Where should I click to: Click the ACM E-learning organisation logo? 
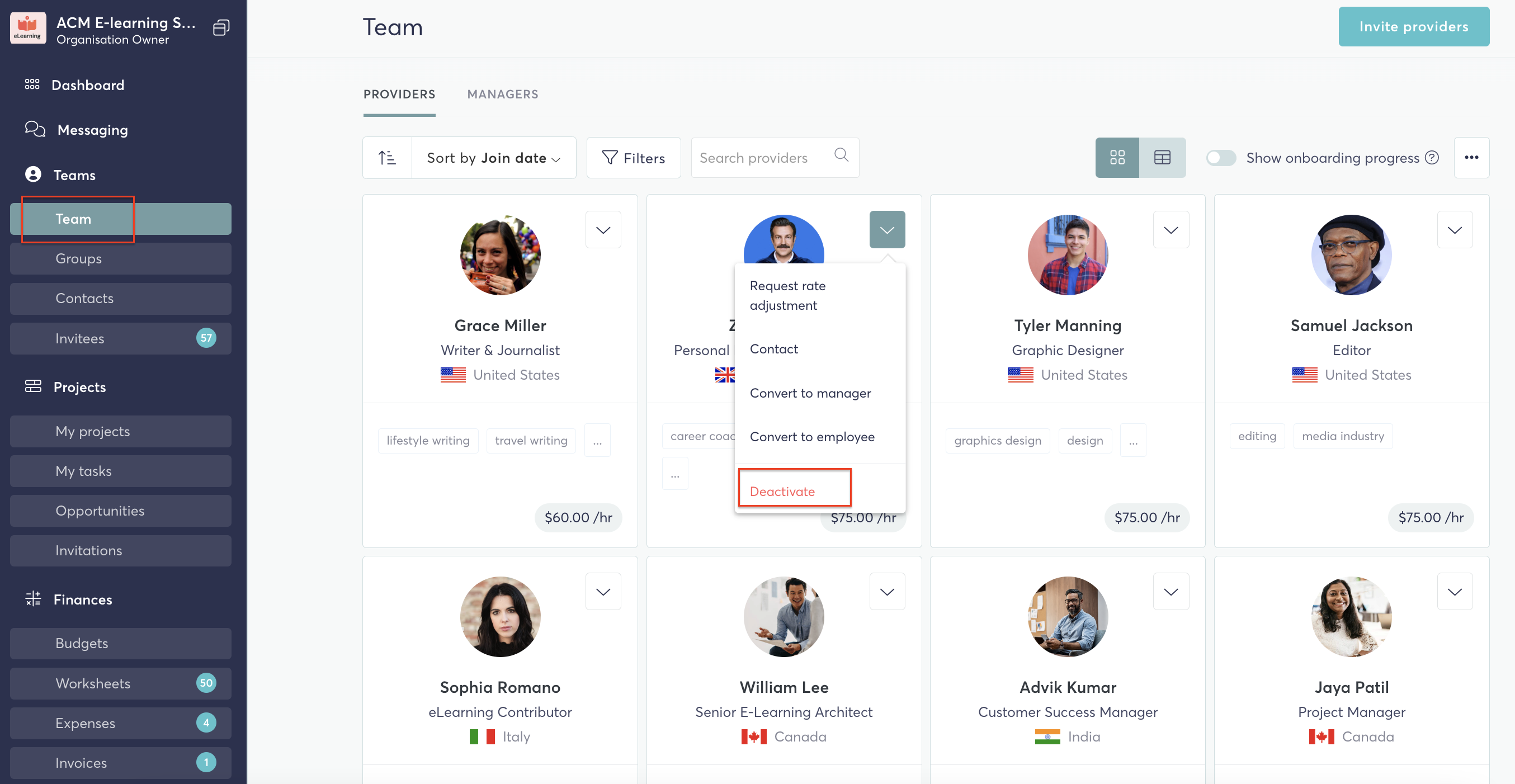click(x=27, y=27)
